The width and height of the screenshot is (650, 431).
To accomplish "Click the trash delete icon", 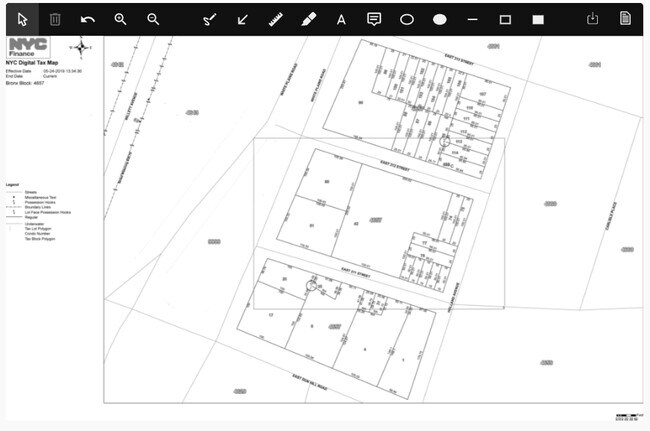I will tap(55, 19).
